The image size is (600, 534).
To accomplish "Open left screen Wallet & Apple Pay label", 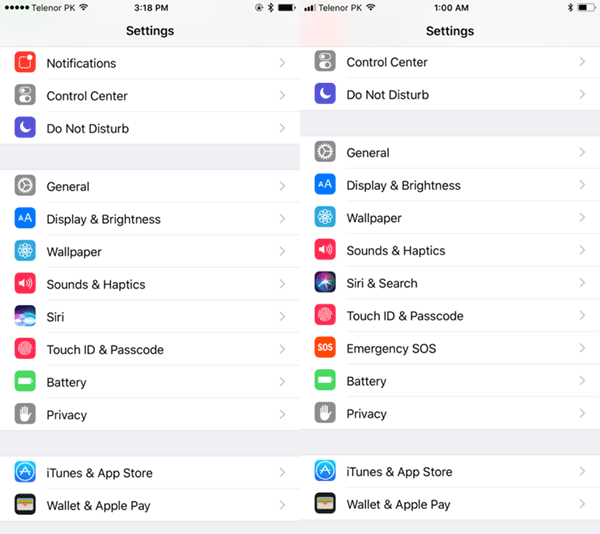I will click(98, 506).
